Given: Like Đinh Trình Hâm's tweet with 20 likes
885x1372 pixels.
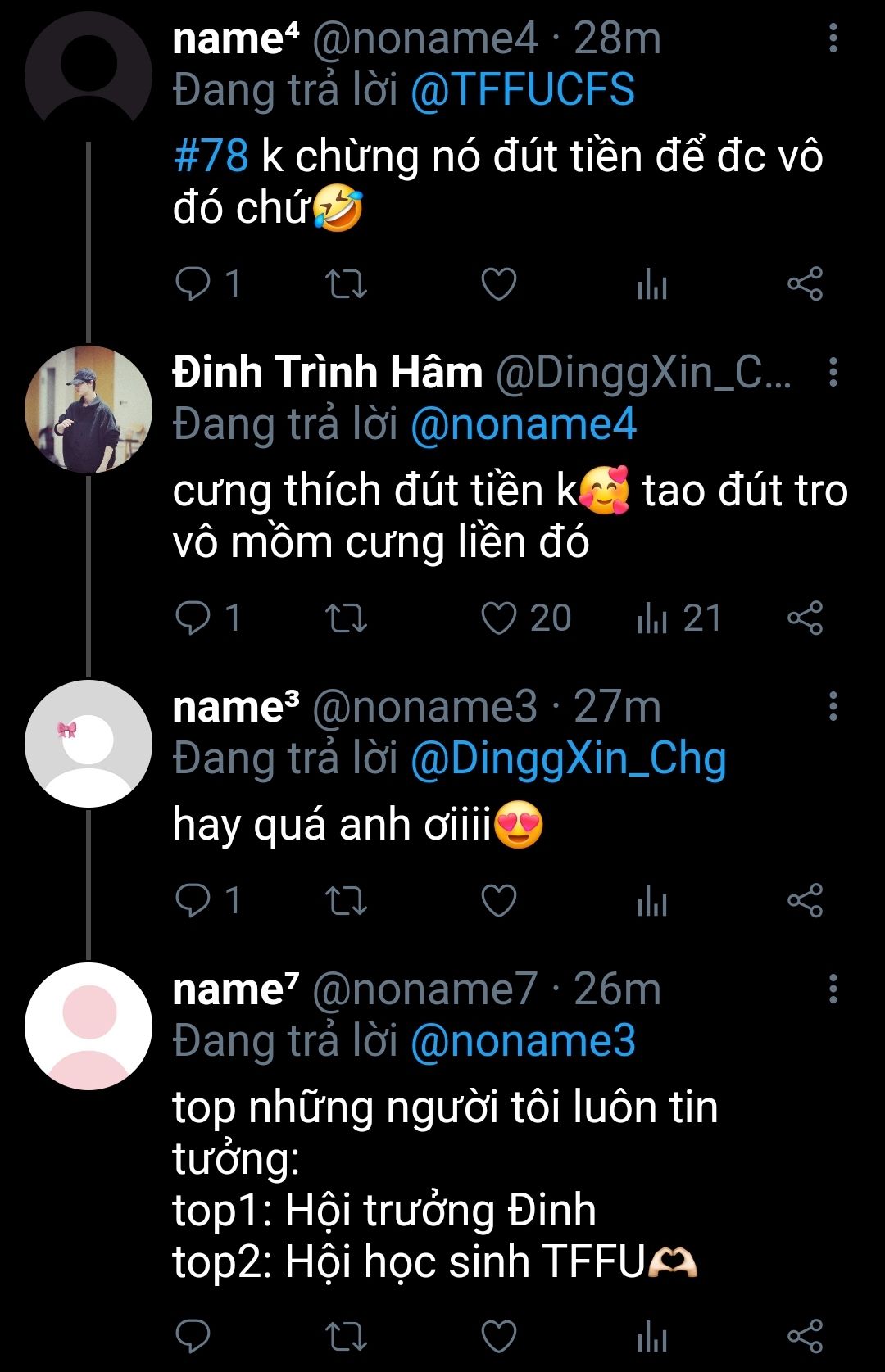Looking at the screenshot, I should 498,618.
